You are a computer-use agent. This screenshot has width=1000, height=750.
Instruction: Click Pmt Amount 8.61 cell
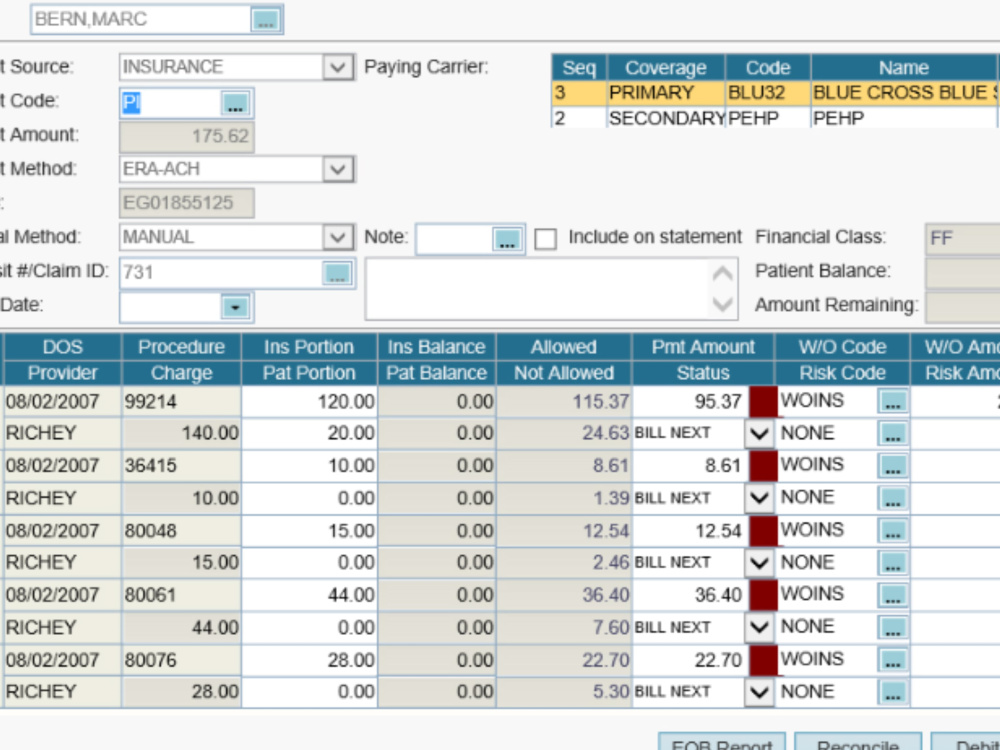click(691, 466)
